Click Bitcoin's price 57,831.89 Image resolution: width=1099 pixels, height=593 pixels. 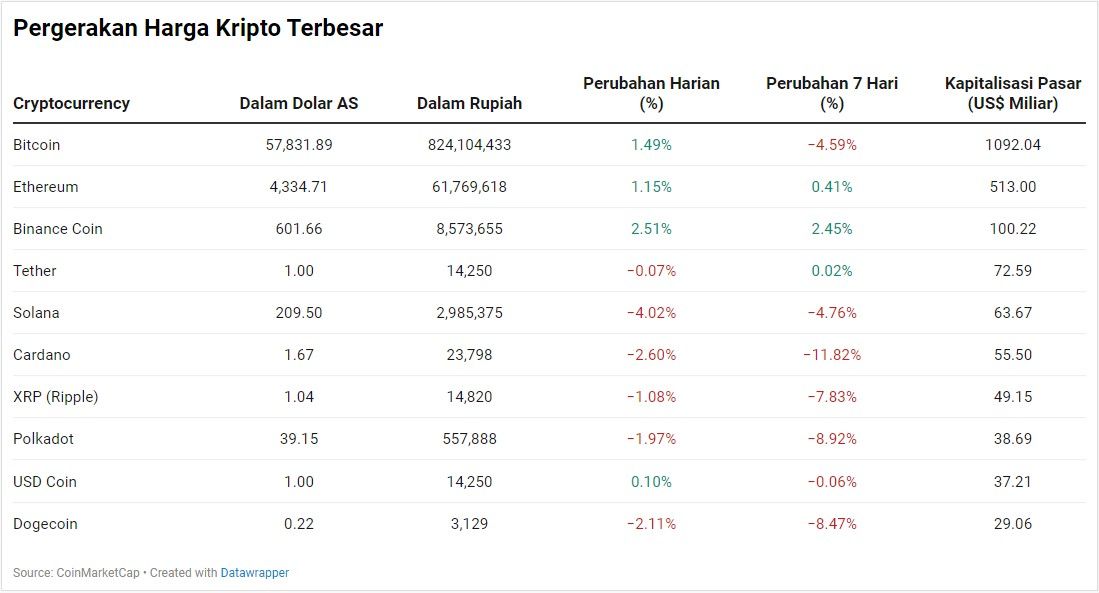coord(299,144)
